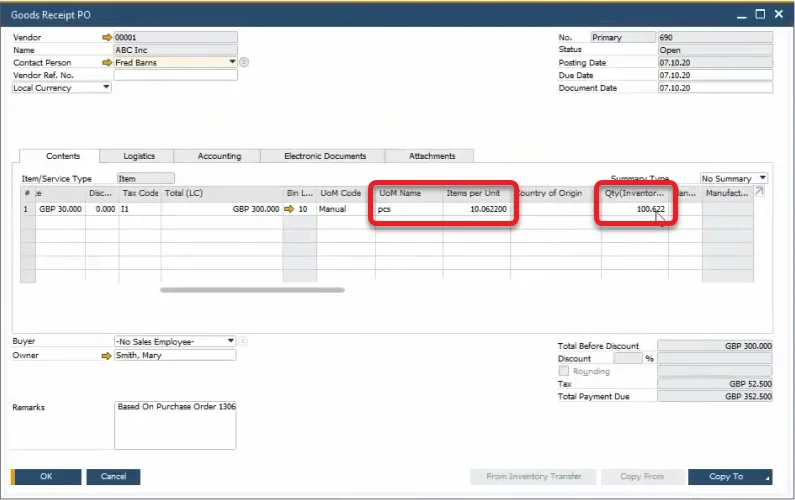
Task: Open the Buyer sales employee dropdown
Action: (x=231, y=341)
